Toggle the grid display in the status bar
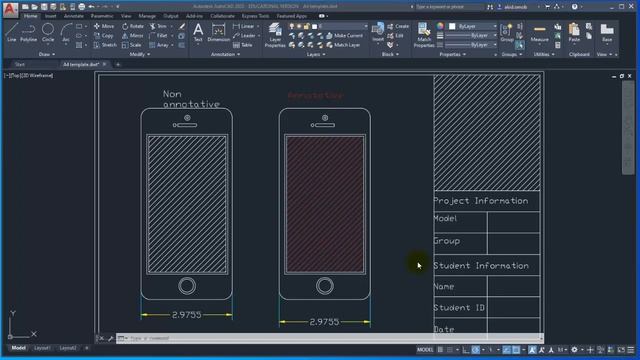640x360 pixels. click(440, 350)
